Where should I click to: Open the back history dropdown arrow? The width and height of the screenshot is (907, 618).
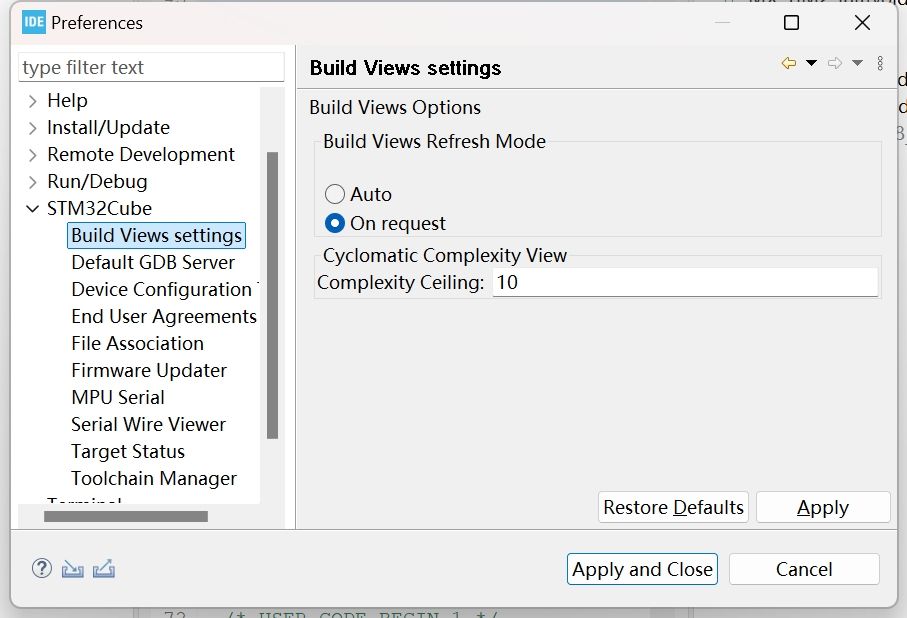pos(811,64)
